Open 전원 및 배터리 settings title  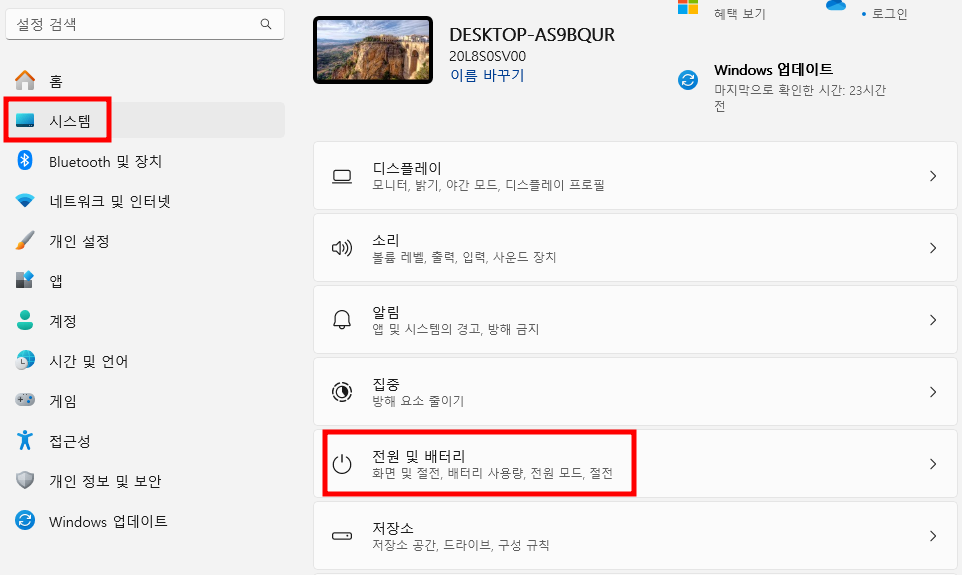pos(418,456)
